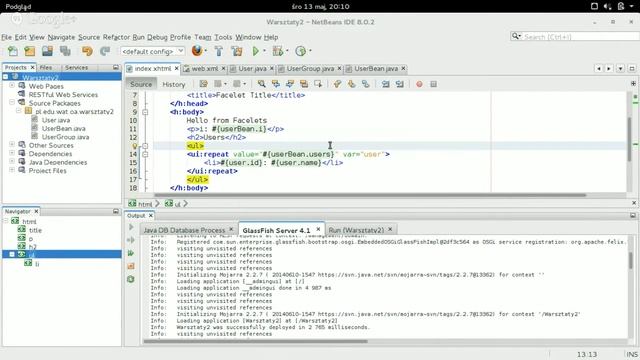Click the Clean and Build icon

point(237,51)
